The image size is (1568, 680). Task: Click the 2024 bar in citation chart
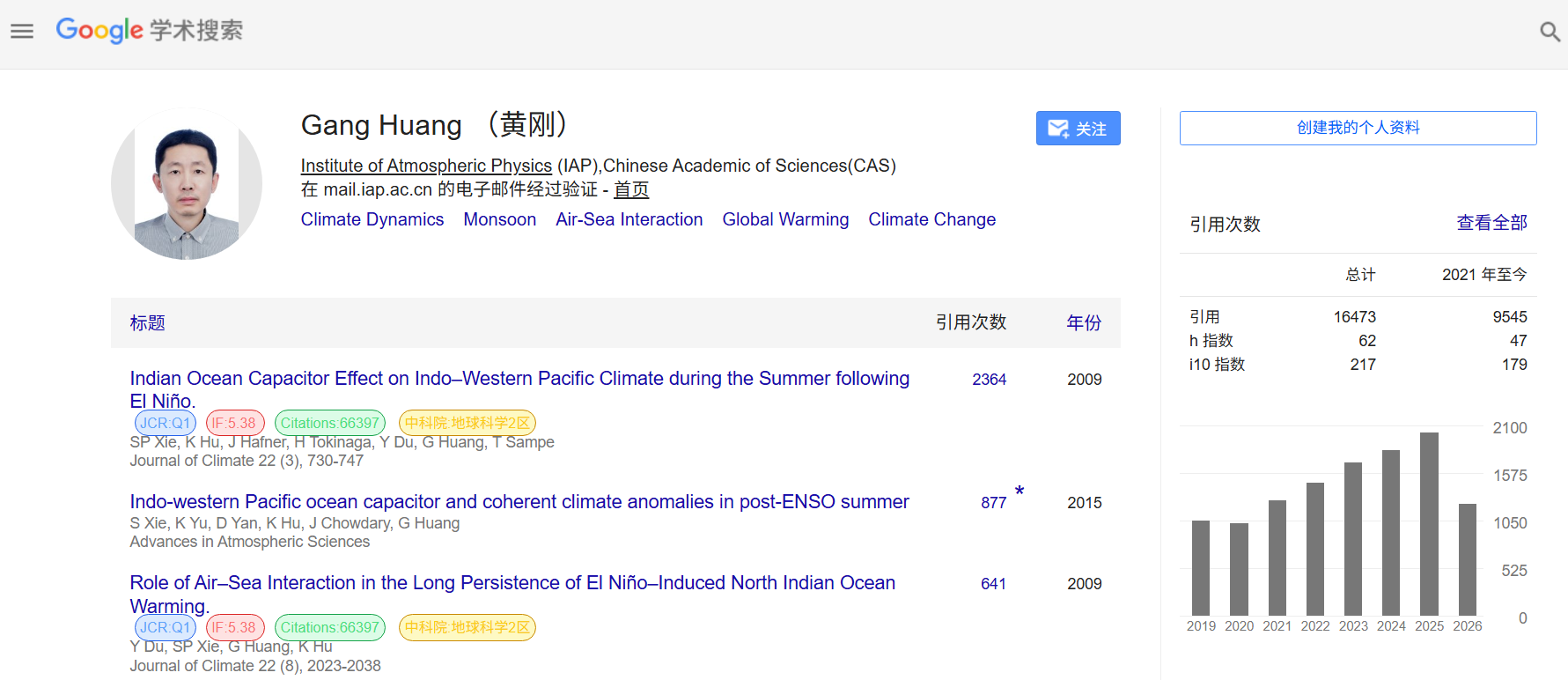1391,532
